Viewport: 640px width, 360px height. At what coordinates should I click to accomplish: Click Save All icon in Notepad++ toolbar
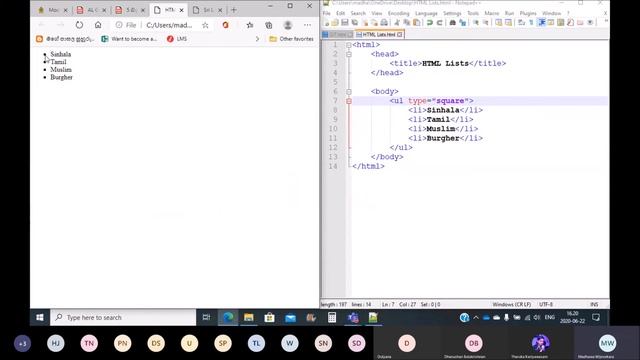pyautogui.click(x=355, y=23)
